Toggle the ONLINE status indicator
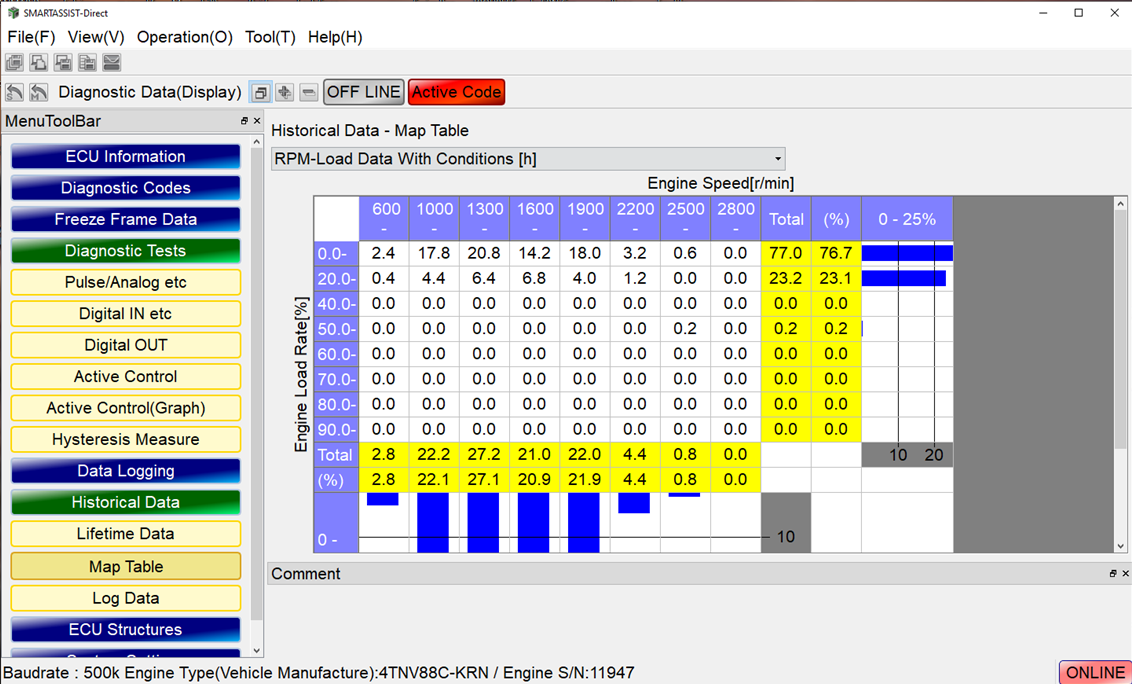Viewport: 1132px width, 684px height. (x=1095, y=672)
